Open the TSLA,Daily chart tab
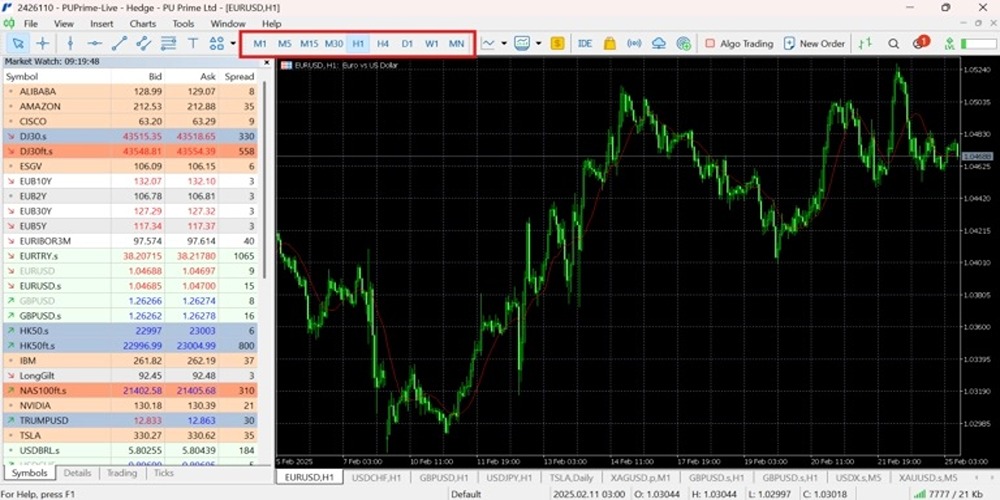Screen dimensions: 1000x500 point(573,477)
